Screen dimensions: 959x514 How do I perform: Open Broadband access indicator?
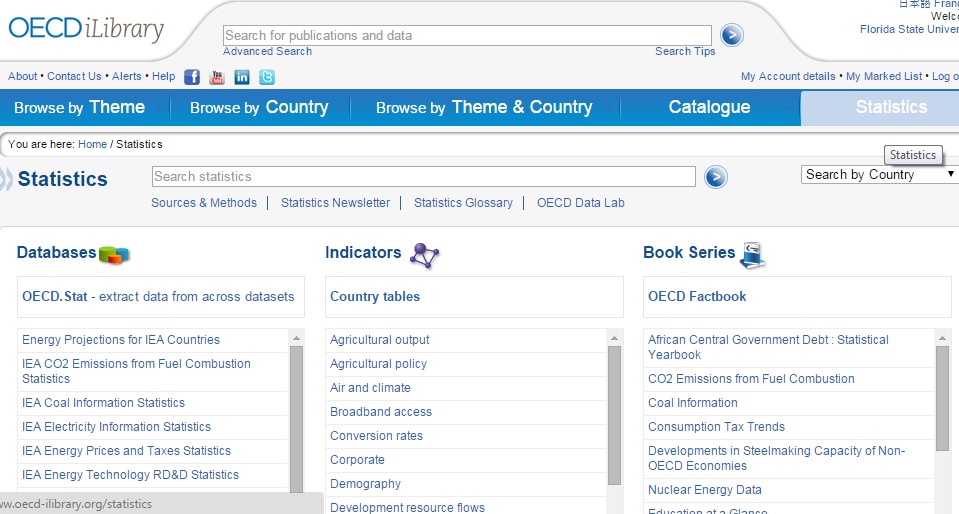click(x=380, y=412)
